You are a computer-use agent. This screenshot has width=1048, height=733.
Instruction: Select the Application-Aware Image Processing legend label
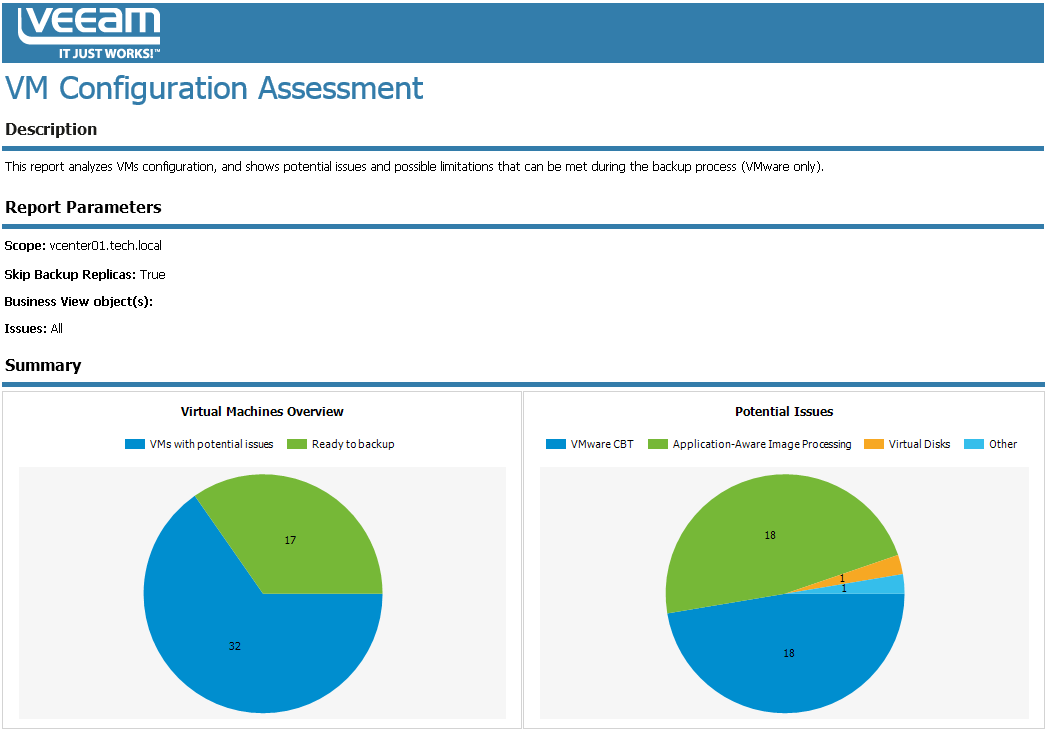(x=761, y=444)
